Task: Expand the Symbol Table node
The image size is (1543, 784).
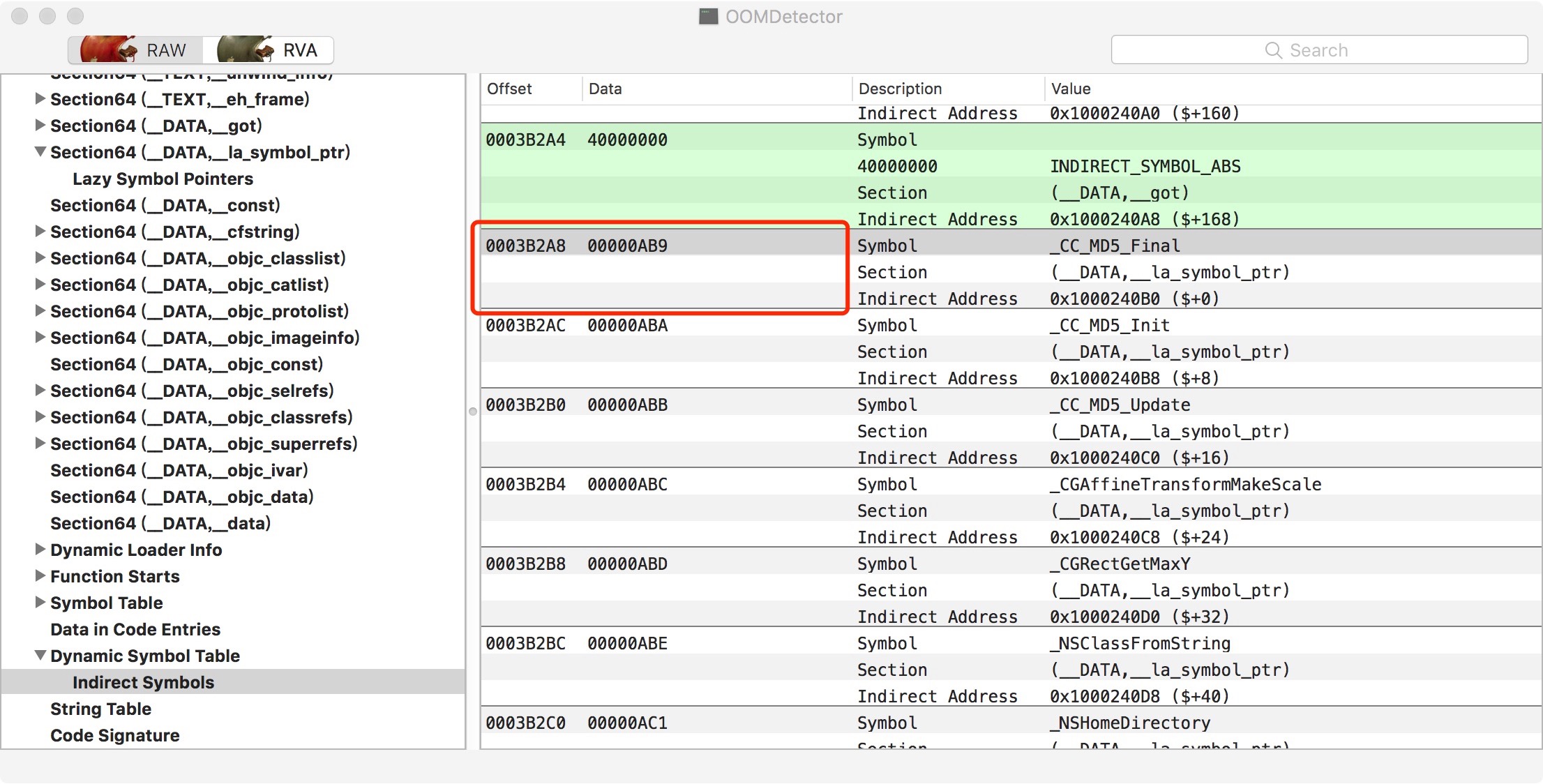Action: [x=40, y=603]
